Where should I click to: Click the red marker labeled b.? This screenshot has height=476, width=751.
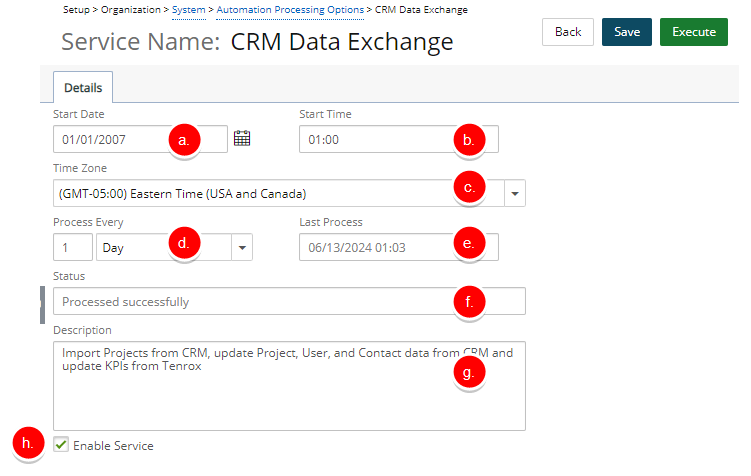tap(469, 140)
